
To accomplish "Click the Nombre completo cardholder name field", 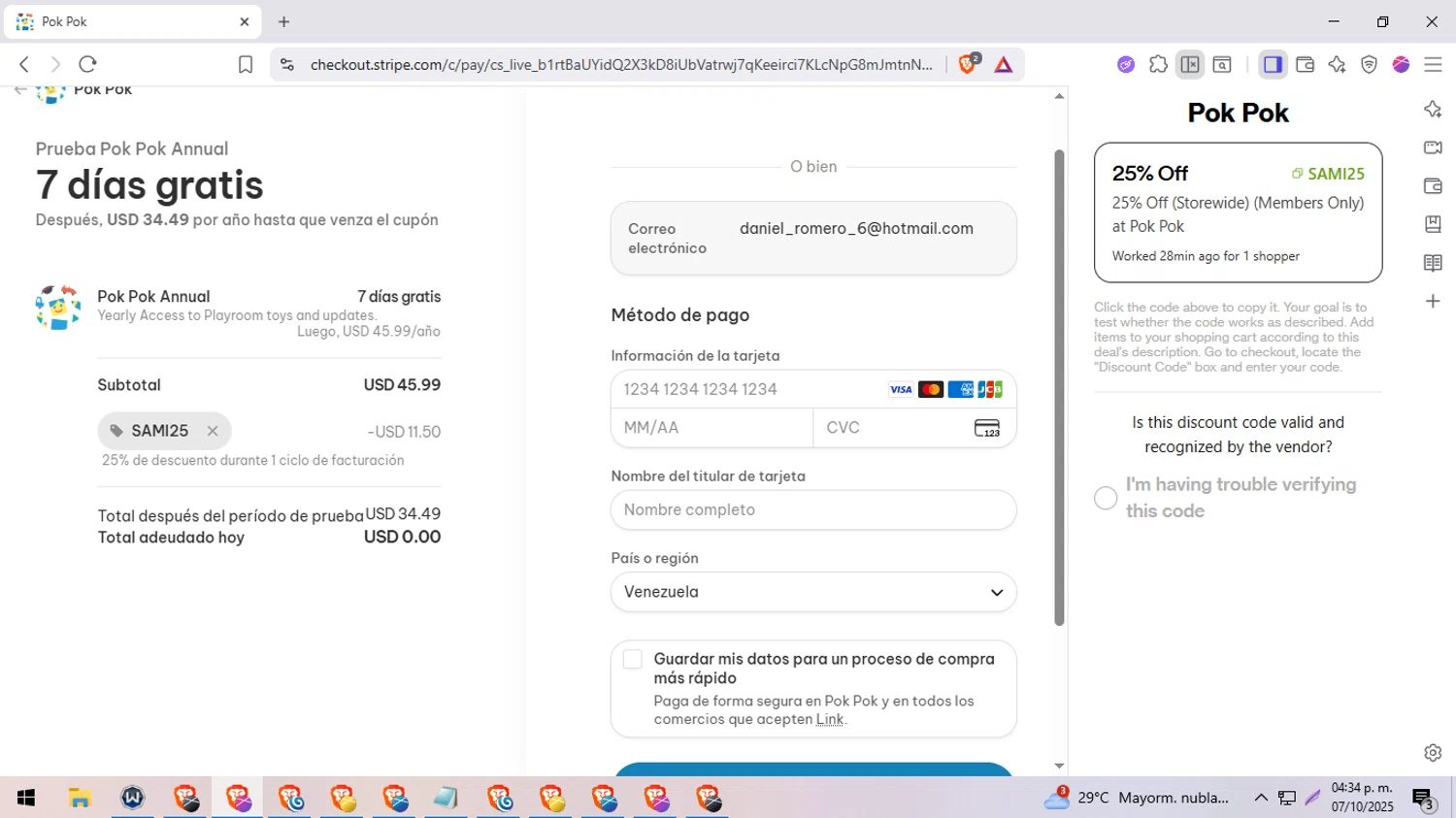I will [x=813, y=509].
